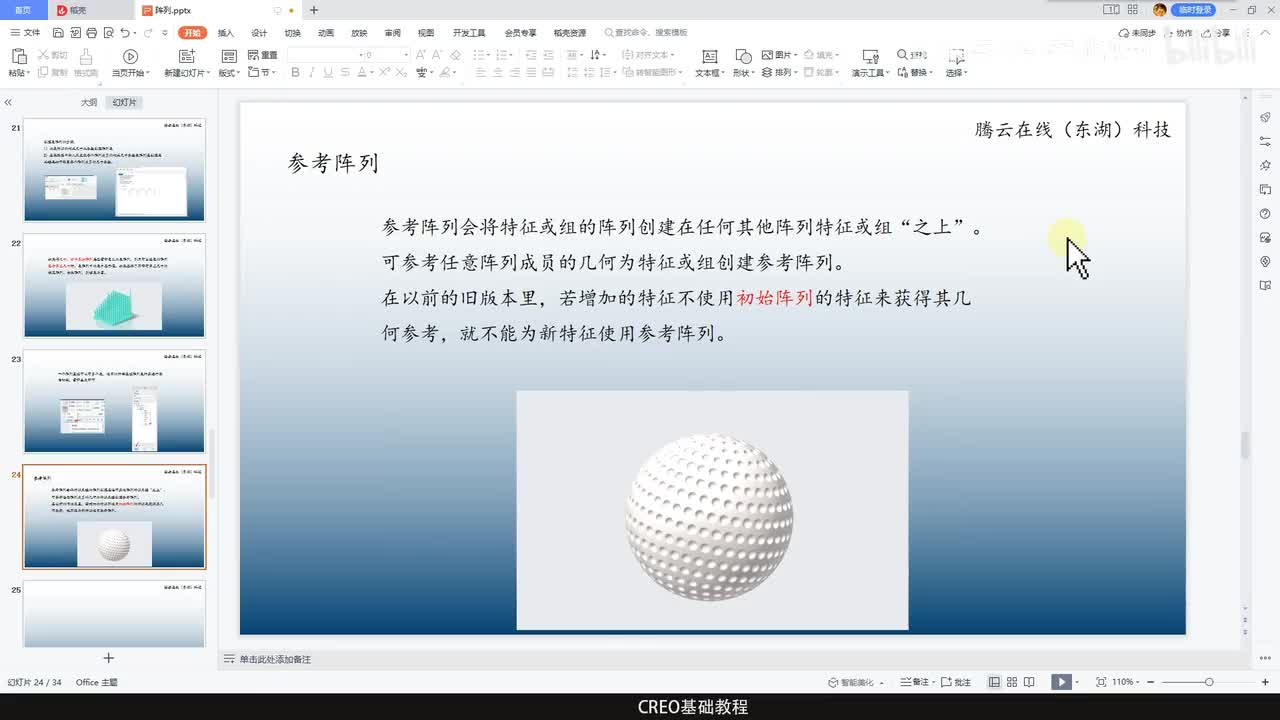Click to add notes (单击此处添加备注)
1280x720 pixels.
275,659
